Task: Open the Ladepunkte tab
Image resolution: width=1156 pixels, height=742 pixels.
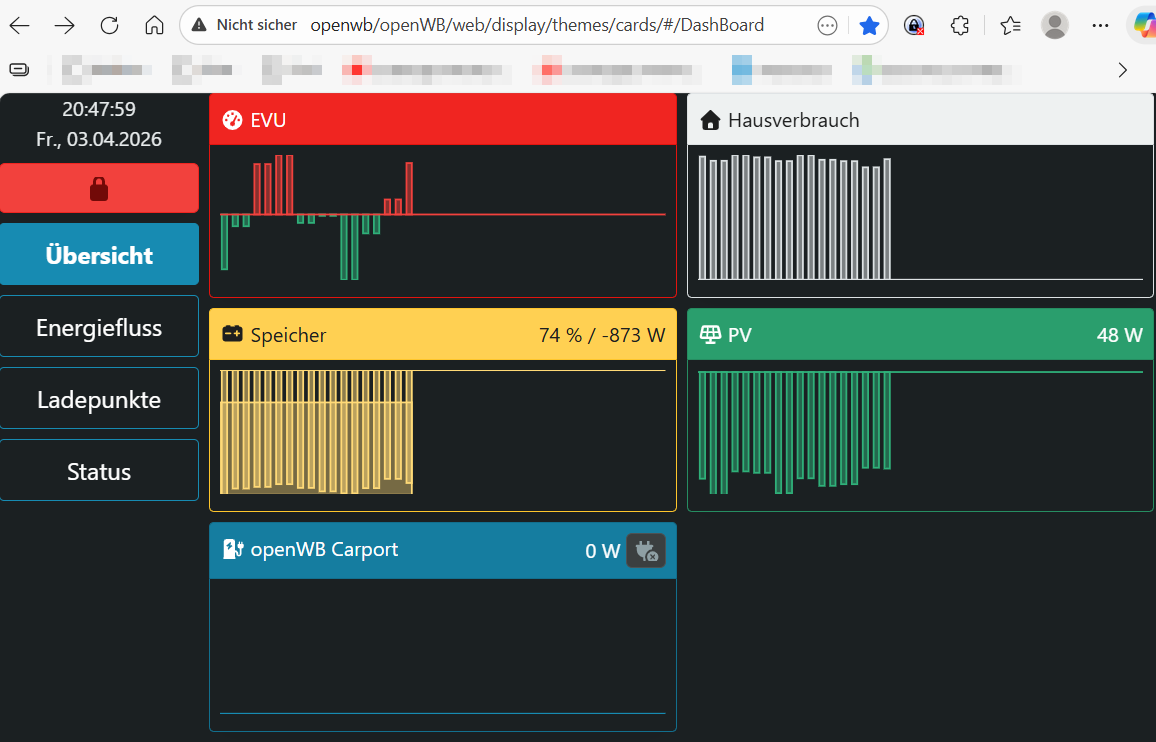Action: (100, 399)
